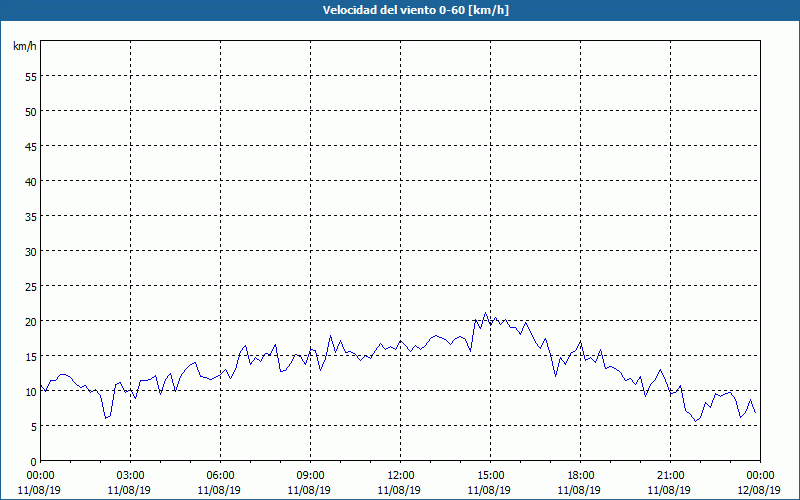Select the 15 y-axis value

[x=31, y=357]
